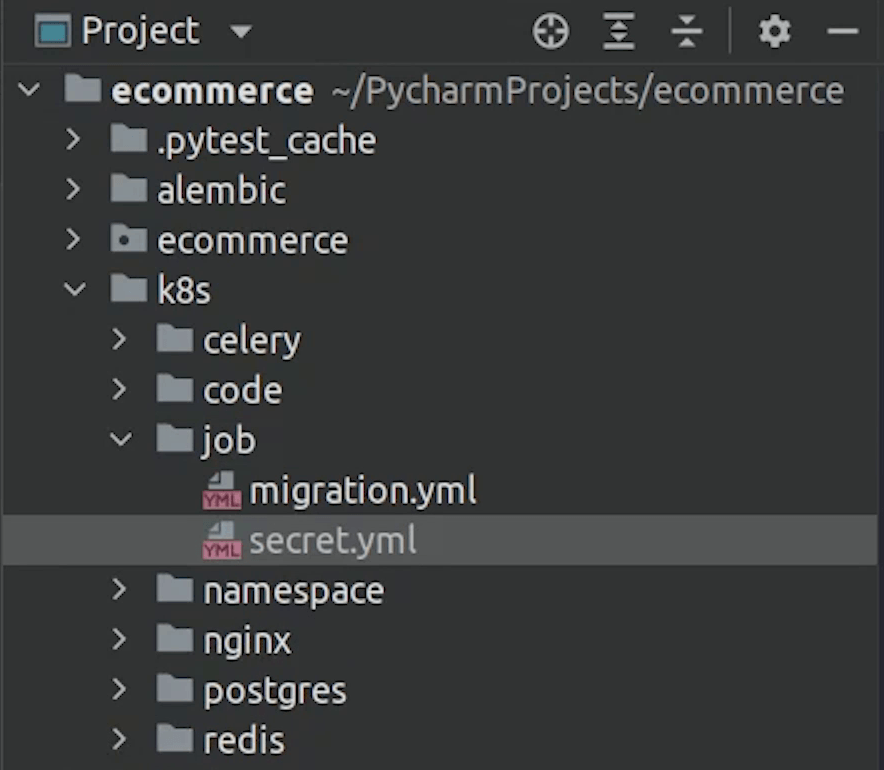Select the migration.yml file
Viewport: 884px width, 770px height.
tap(362, 491)
